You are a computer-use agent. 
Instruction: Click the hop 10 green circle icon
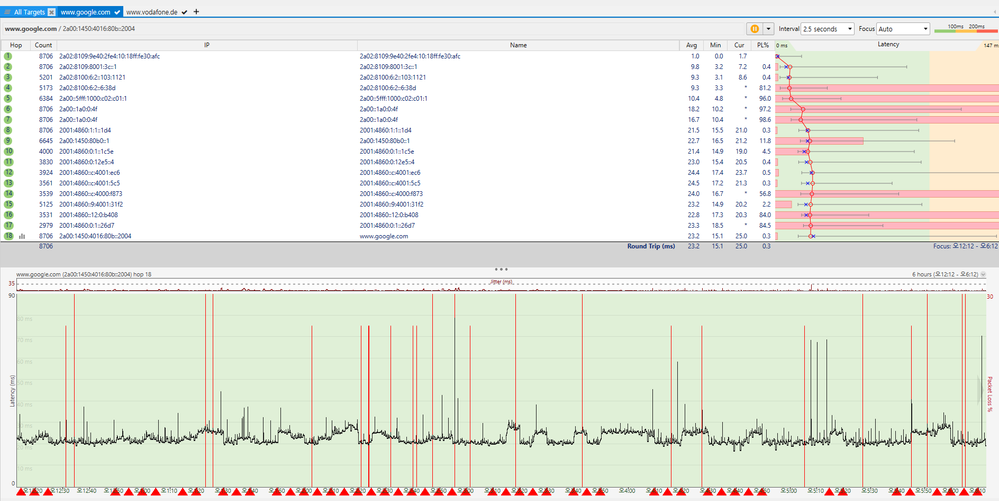pyautogui.click(x=8, y=151)
